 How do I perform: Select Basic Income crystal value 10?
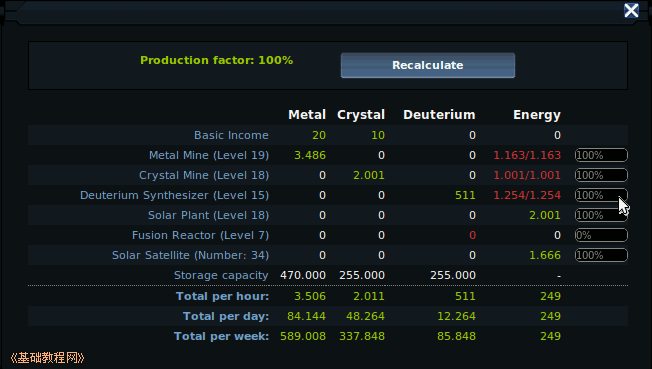click(378, 135)
